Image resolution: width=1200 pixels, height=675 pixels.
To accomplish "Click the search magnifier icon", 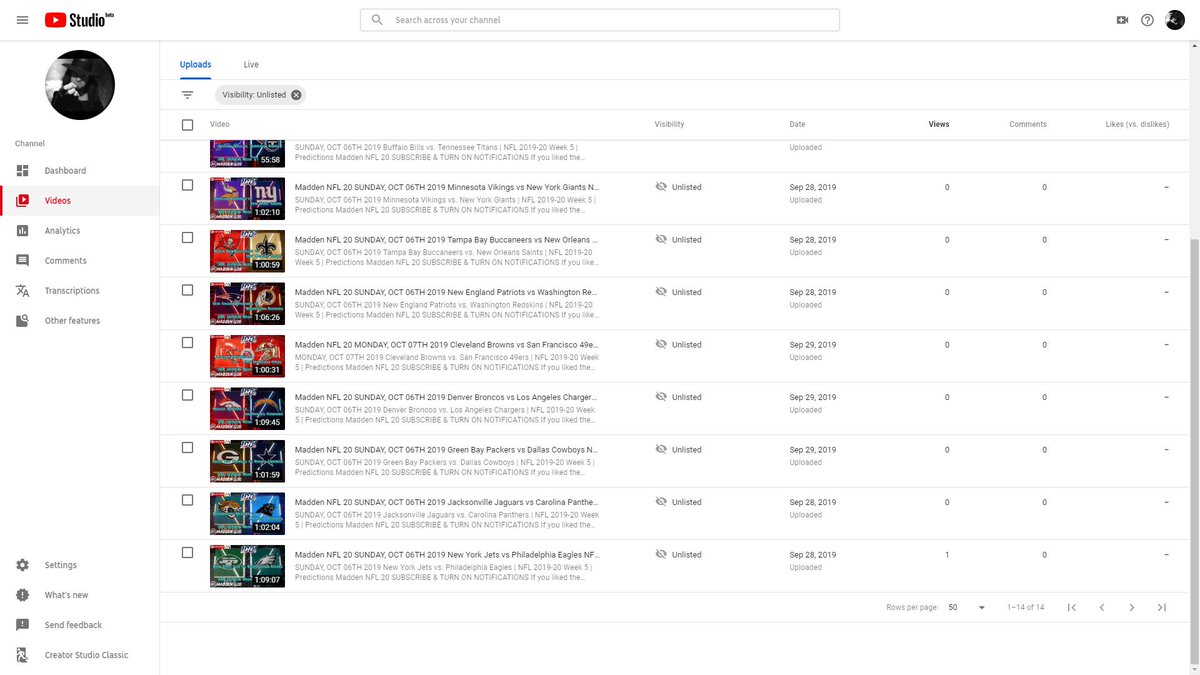I will (x=377, y=20).
